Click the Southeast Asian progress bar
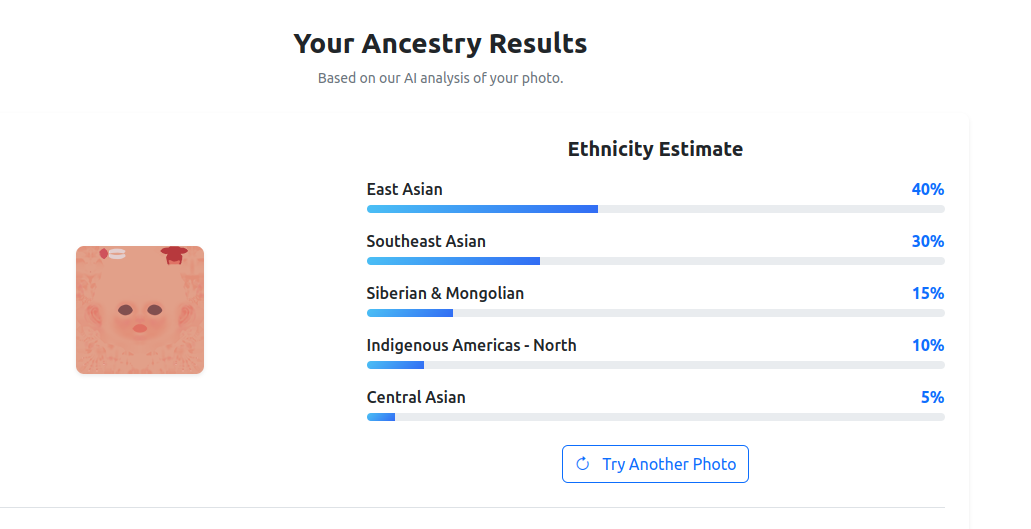1031x529 pixels. pyautogui.click(x=655, y=261)
